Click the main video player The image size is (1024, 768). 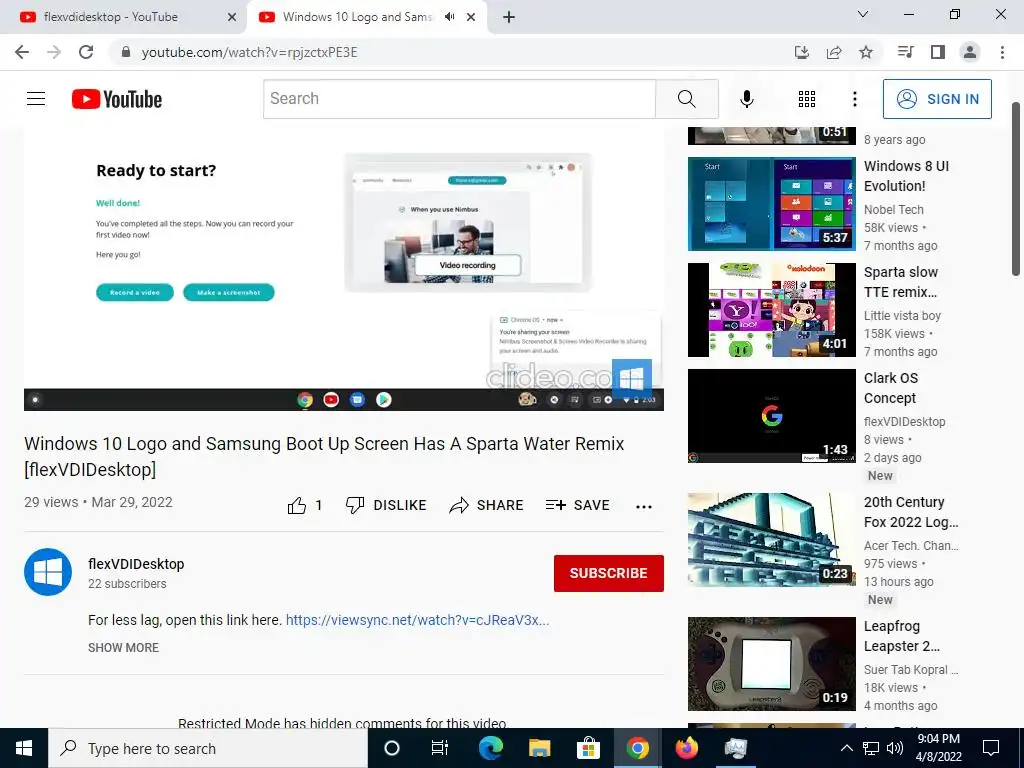(x=344, y=268)
